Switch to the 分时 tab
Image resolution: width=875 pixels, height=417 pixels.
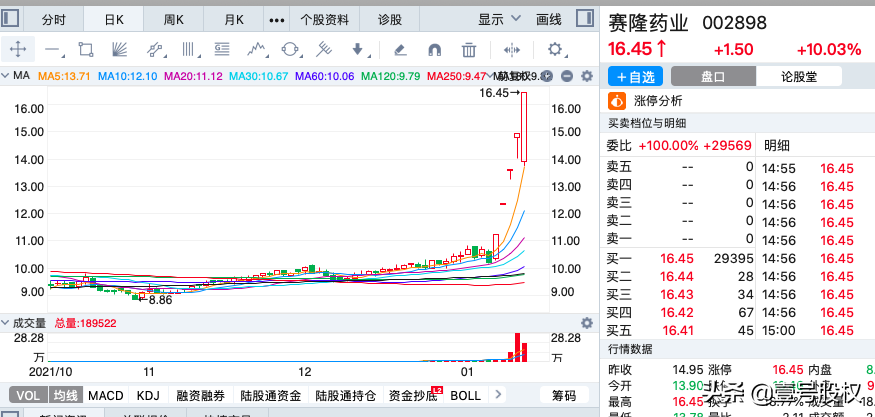pos(54,20)
